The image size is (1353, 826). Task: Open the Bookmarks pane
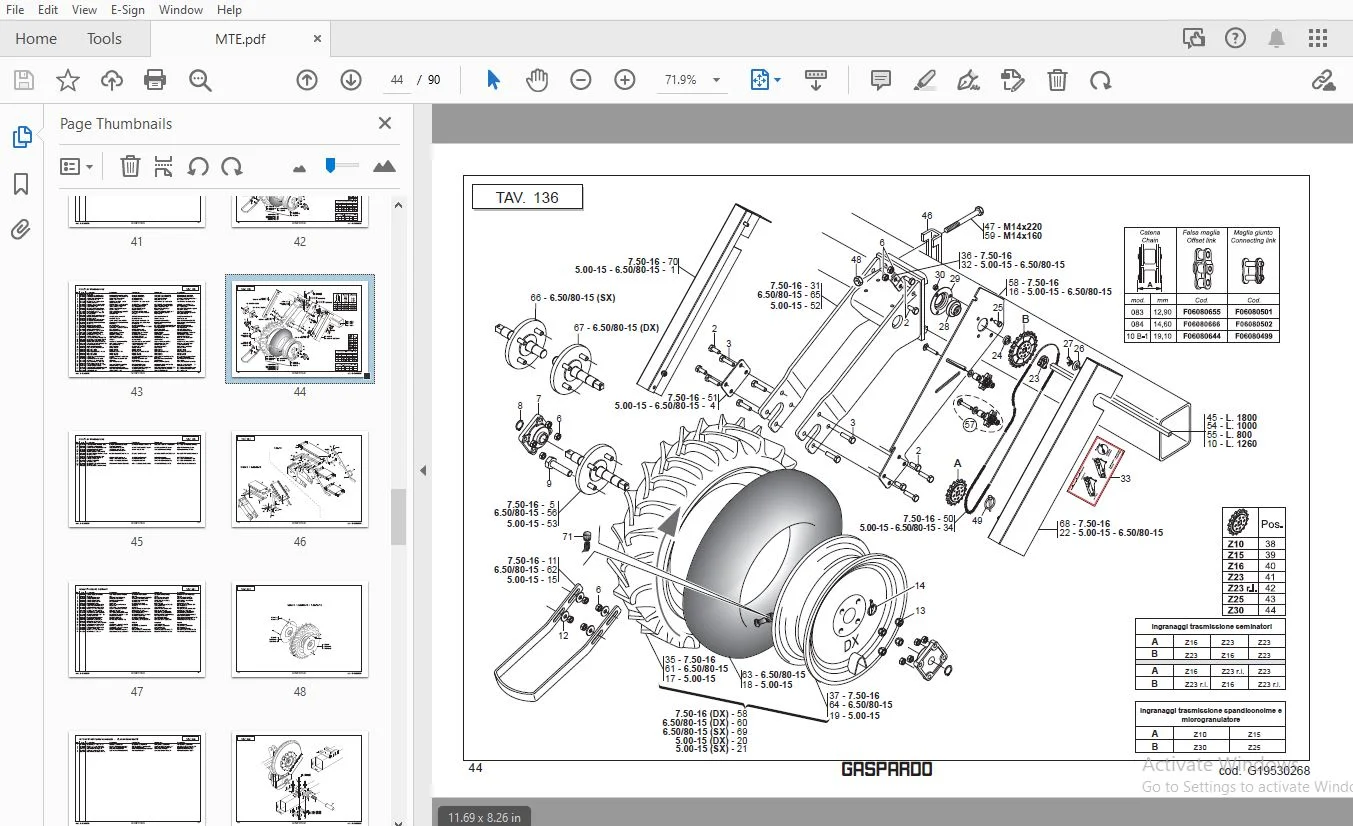point(21,184)
